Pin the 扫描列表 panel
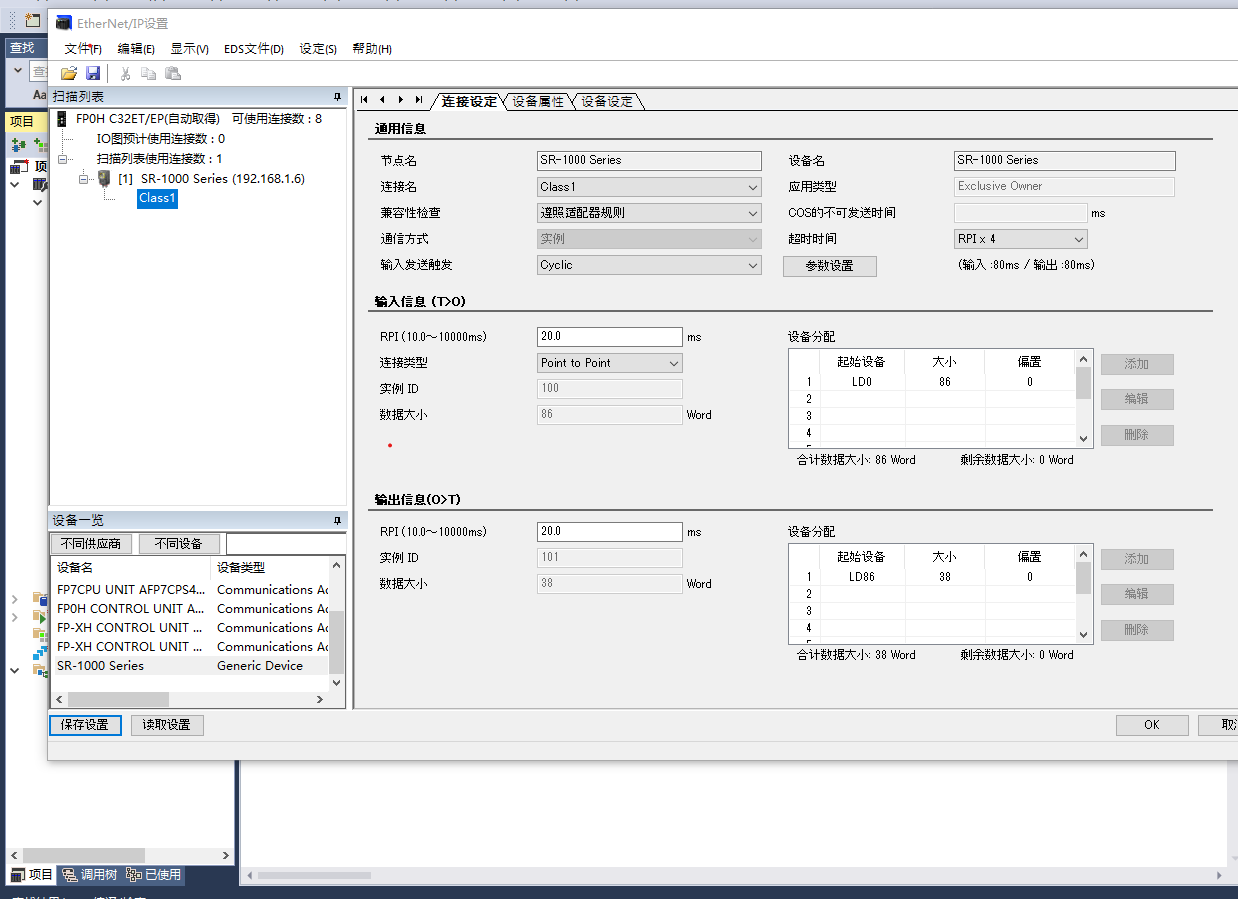The image size is (1238, 899). [x=337, y=97]
